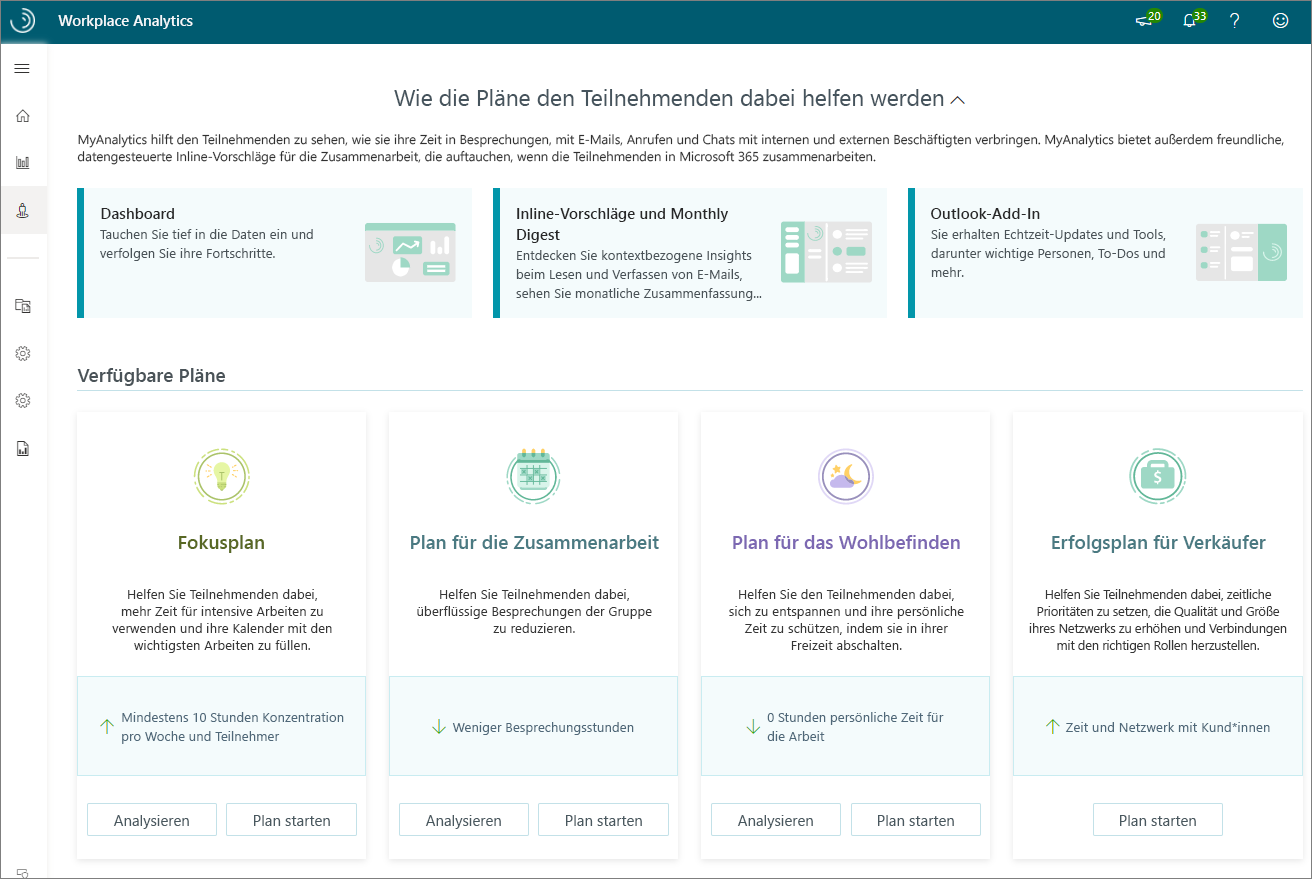Viewport: 1312px width, 879px height.
Task: Go to Home in the sidebar
Action: [22, 115]
